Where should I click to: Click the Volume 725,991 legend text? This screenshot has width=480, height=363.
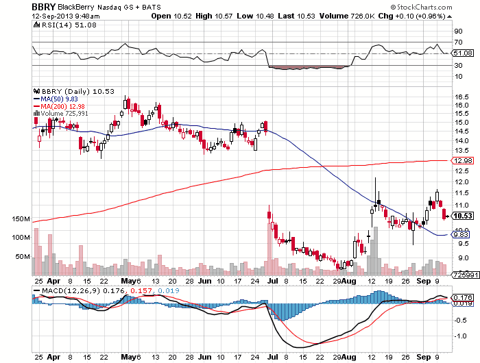[64, 114]
